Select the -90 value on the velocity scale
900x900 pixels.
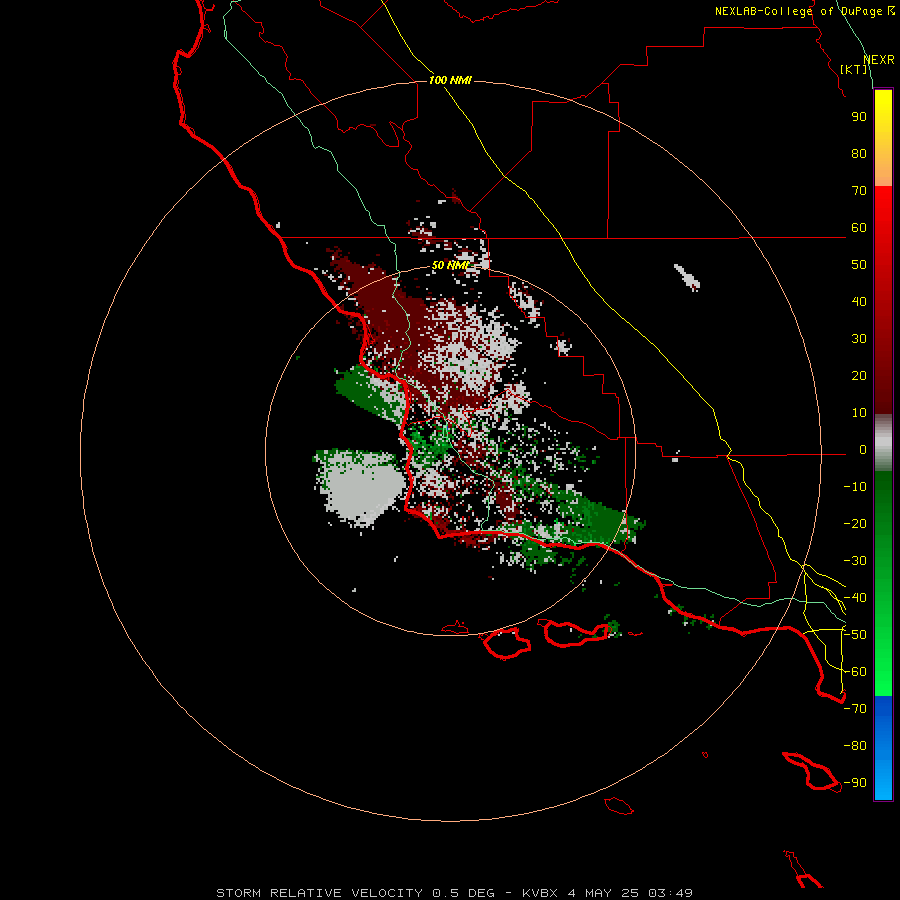[855, 783]
